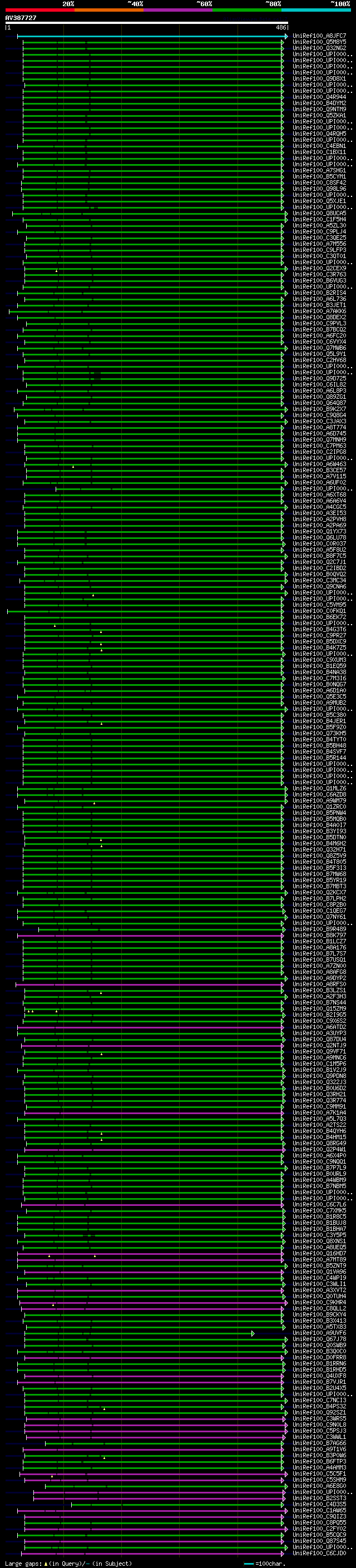
Task: Select hit label UniRef100_Q7NY61
Action: pos(319,917)
